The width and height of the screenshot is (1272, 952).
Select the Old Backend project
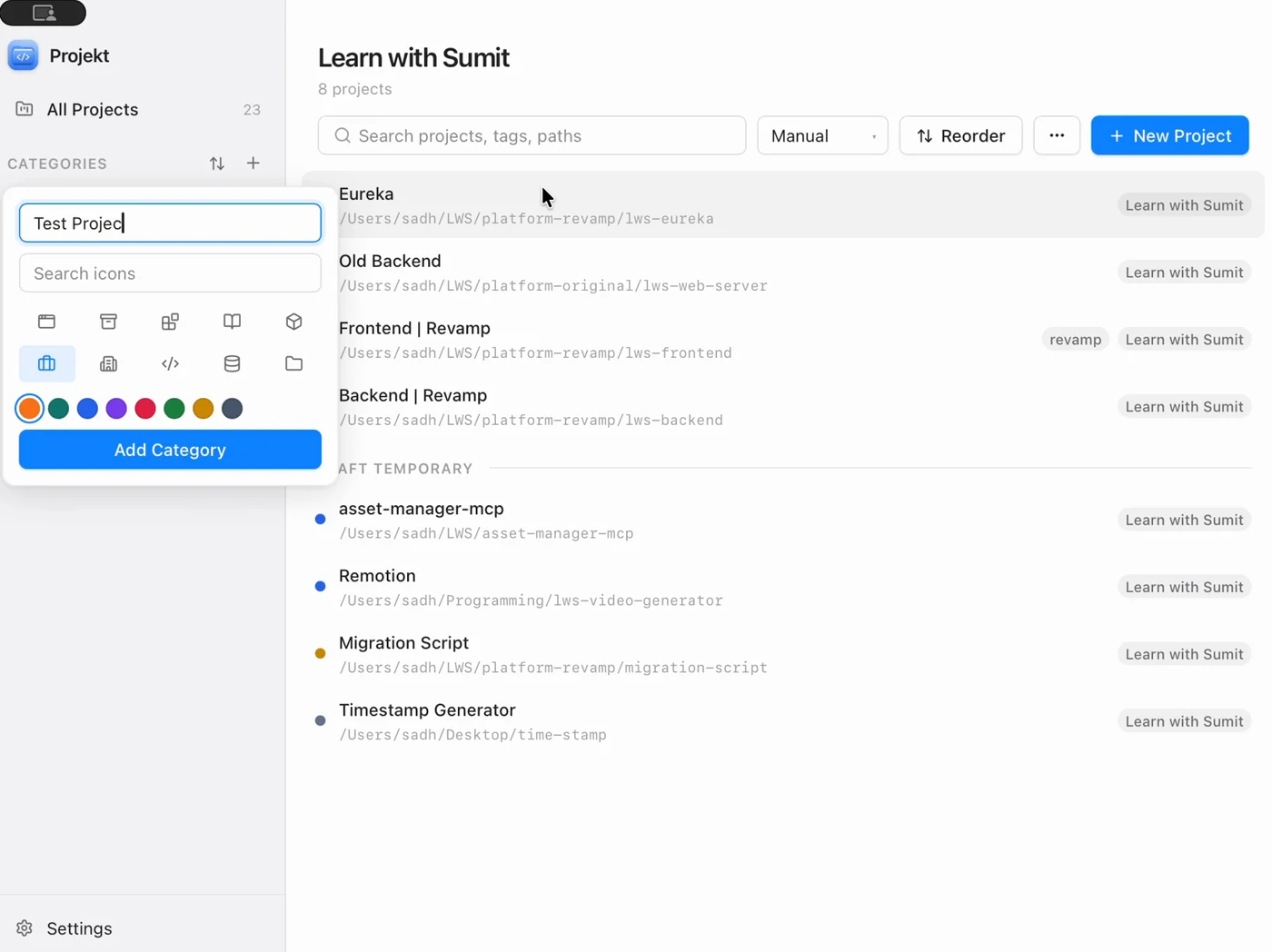[782, 273]
